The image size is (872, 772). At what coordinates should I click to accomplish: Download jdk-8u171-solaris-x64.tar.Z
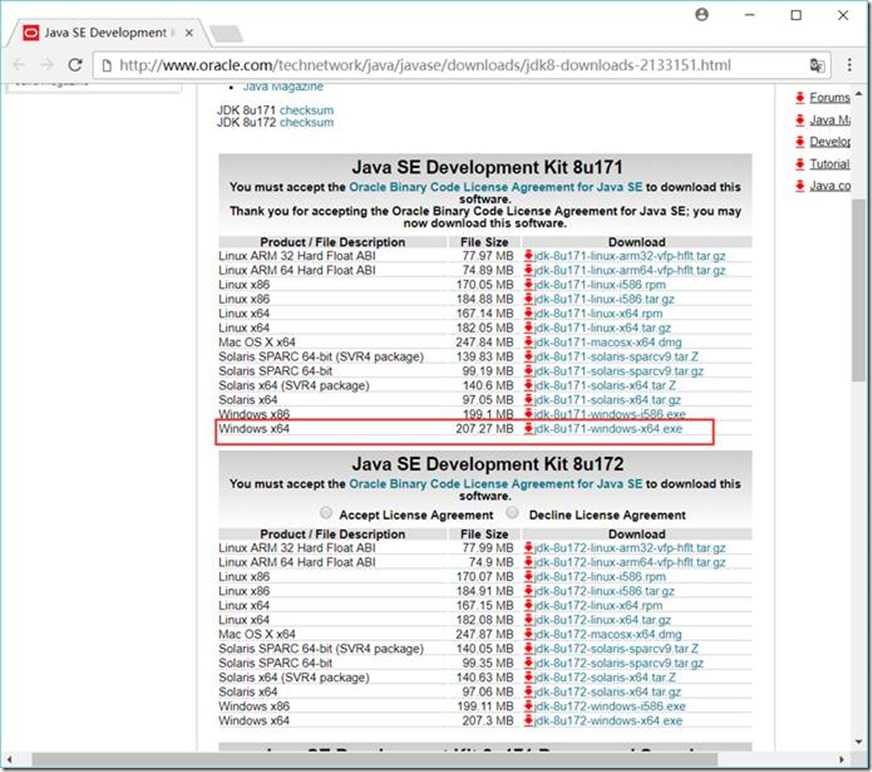click(605, 385)
